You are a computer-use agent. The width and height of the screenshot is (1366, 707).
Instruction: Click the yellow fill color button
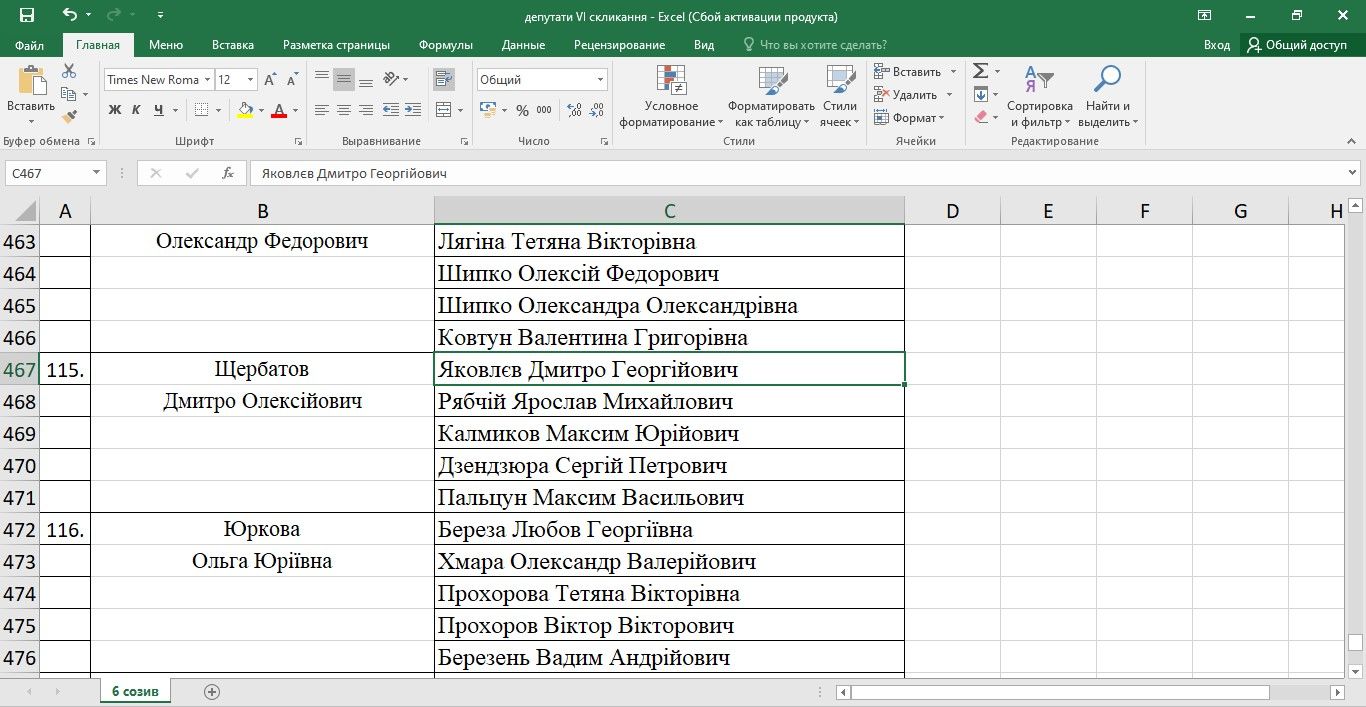tap(245, 110)
